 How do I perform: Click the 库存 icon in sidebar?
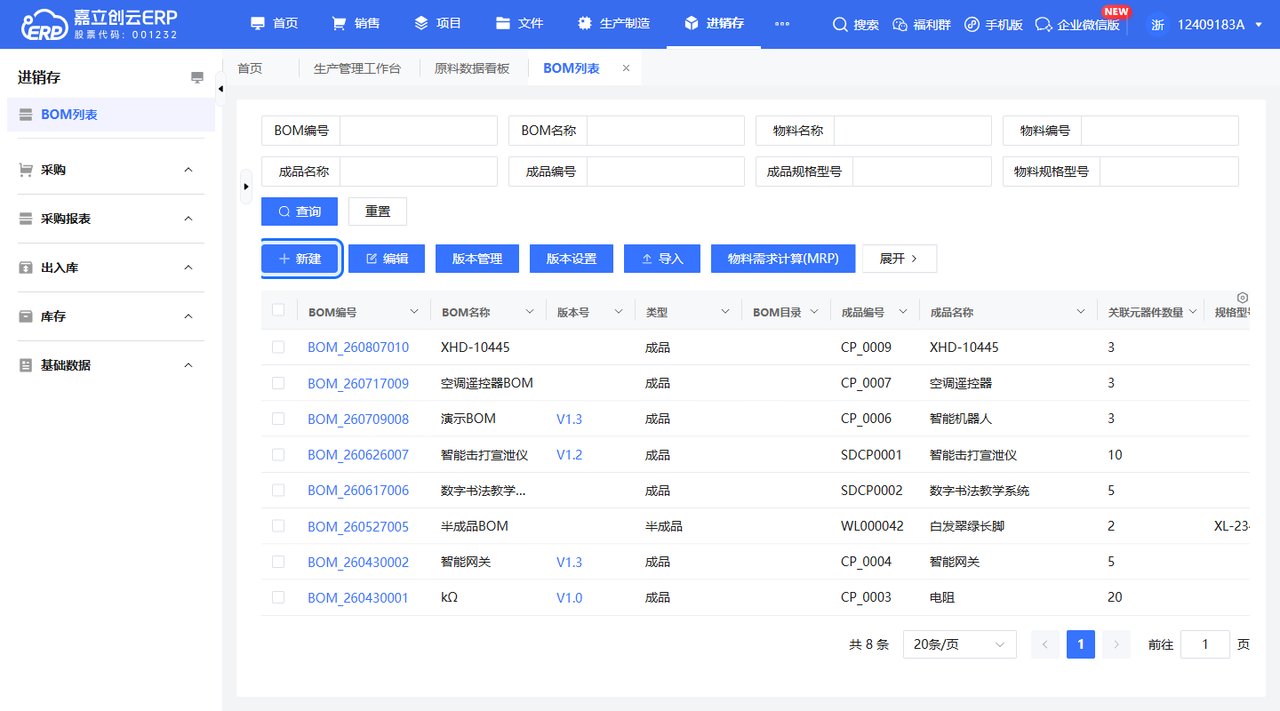(26, 316)
